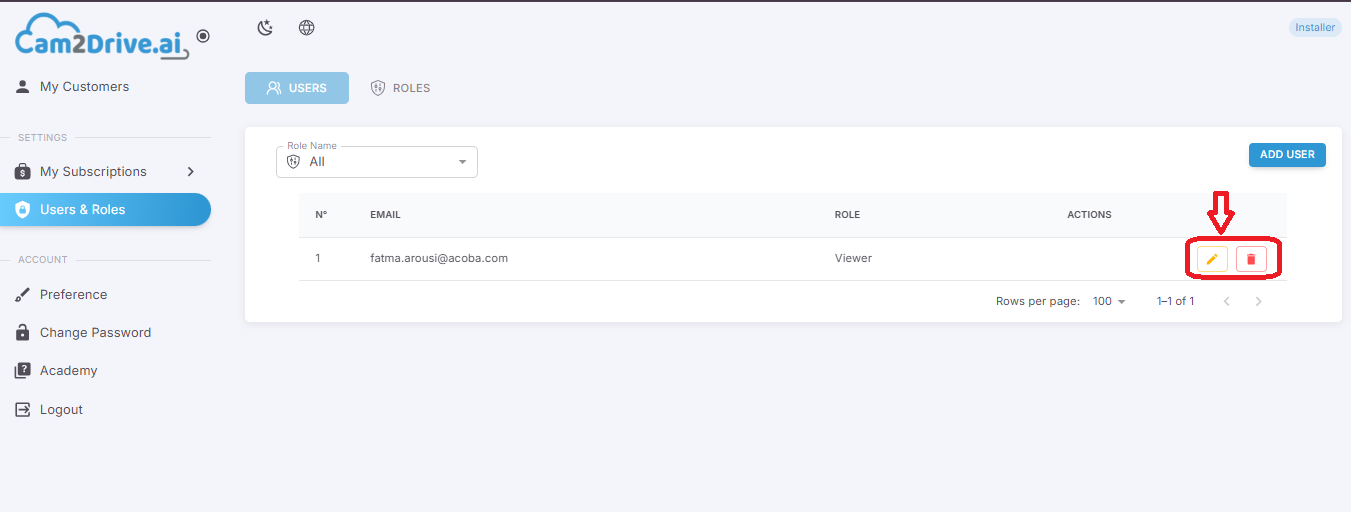Screen dimensions: 1351x512
Task: Open Academy help icon
Action: pyautogui.click(x=23, y=371)
